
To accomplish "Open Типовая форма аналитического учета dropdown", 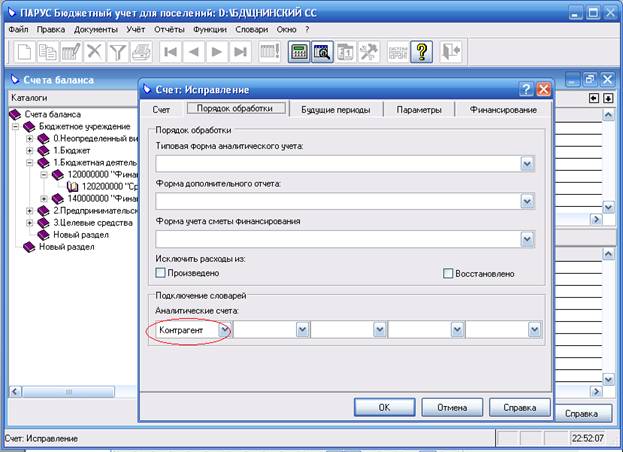I will pos(527,164).
